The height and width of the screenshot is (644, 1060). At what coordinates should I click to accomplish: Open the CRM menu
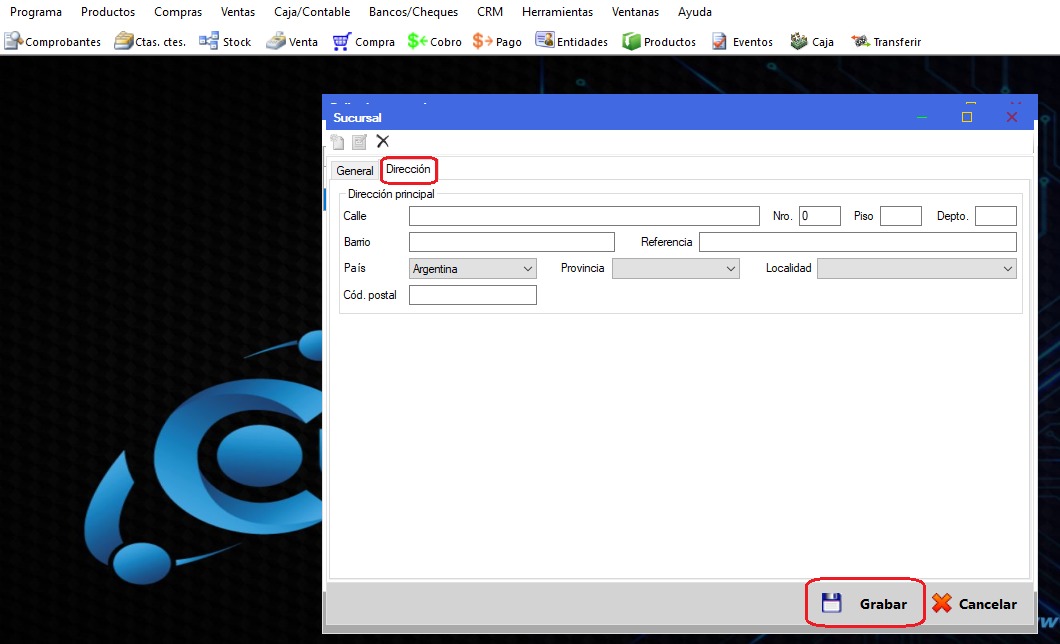coord(490,12)
